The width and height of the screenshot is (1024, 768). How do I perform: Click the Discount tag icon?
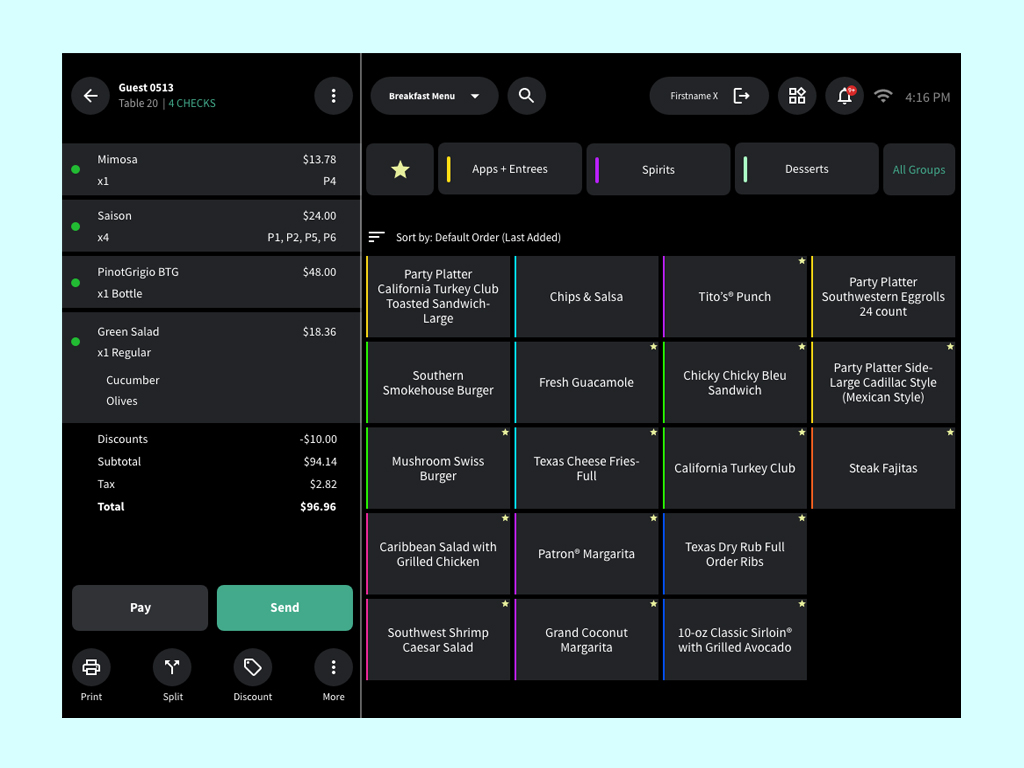(x=253, y=667)
